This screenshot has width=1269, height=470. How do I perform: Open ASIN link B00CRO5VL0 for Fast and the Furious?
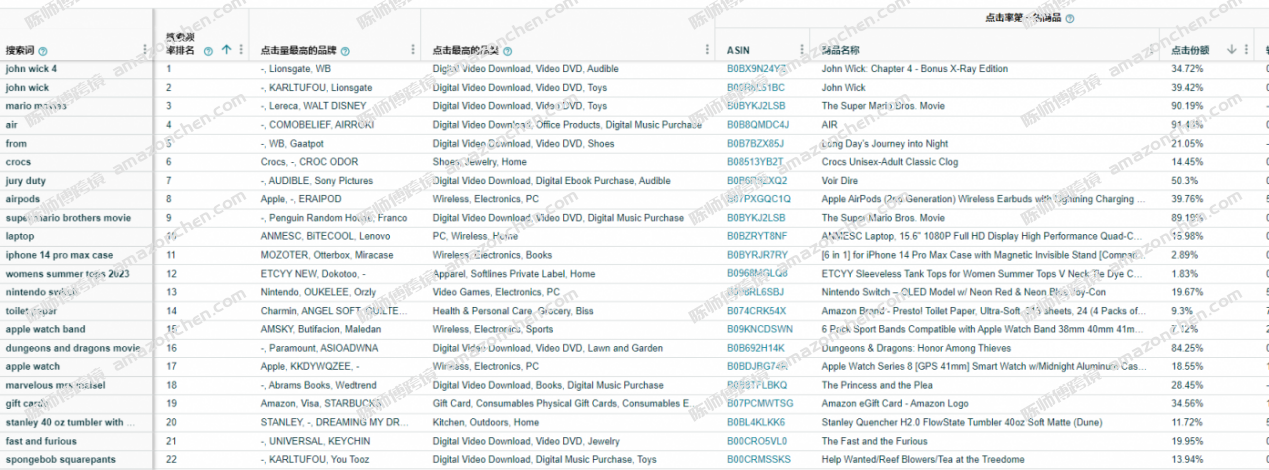[757, 441]
